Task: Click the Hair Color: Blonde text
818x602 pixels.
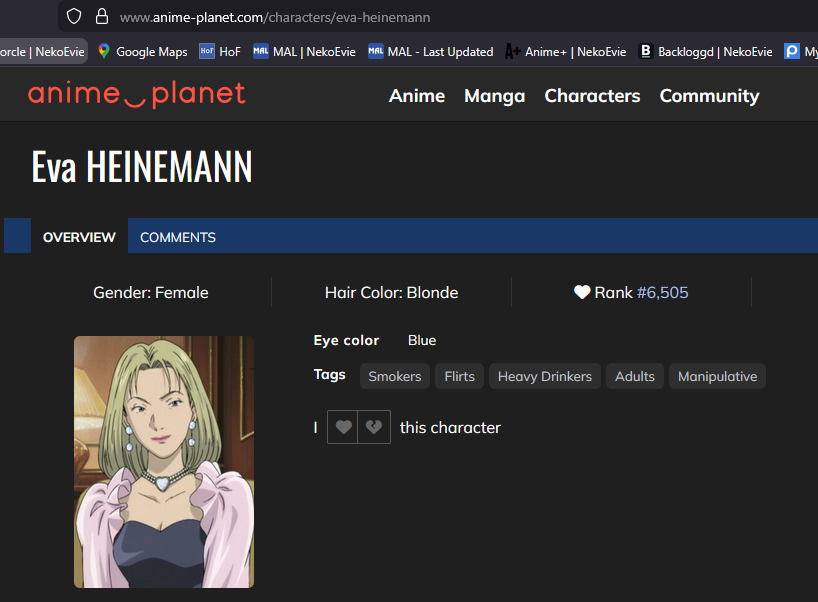Action: click(x=391, y=293)
